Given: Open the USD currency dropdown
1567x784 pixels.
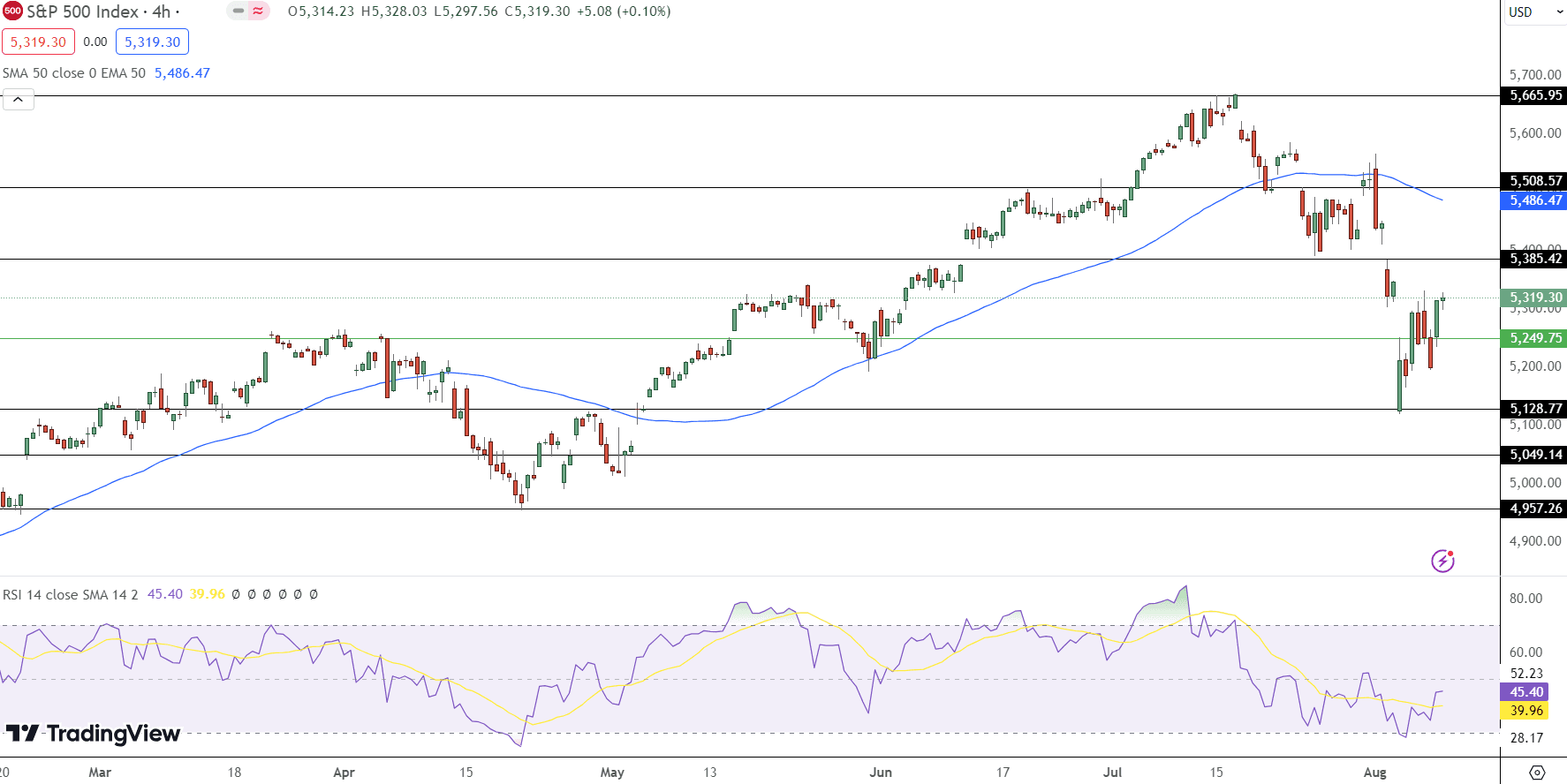Looking at the screenshot, I should point(1533,12).
